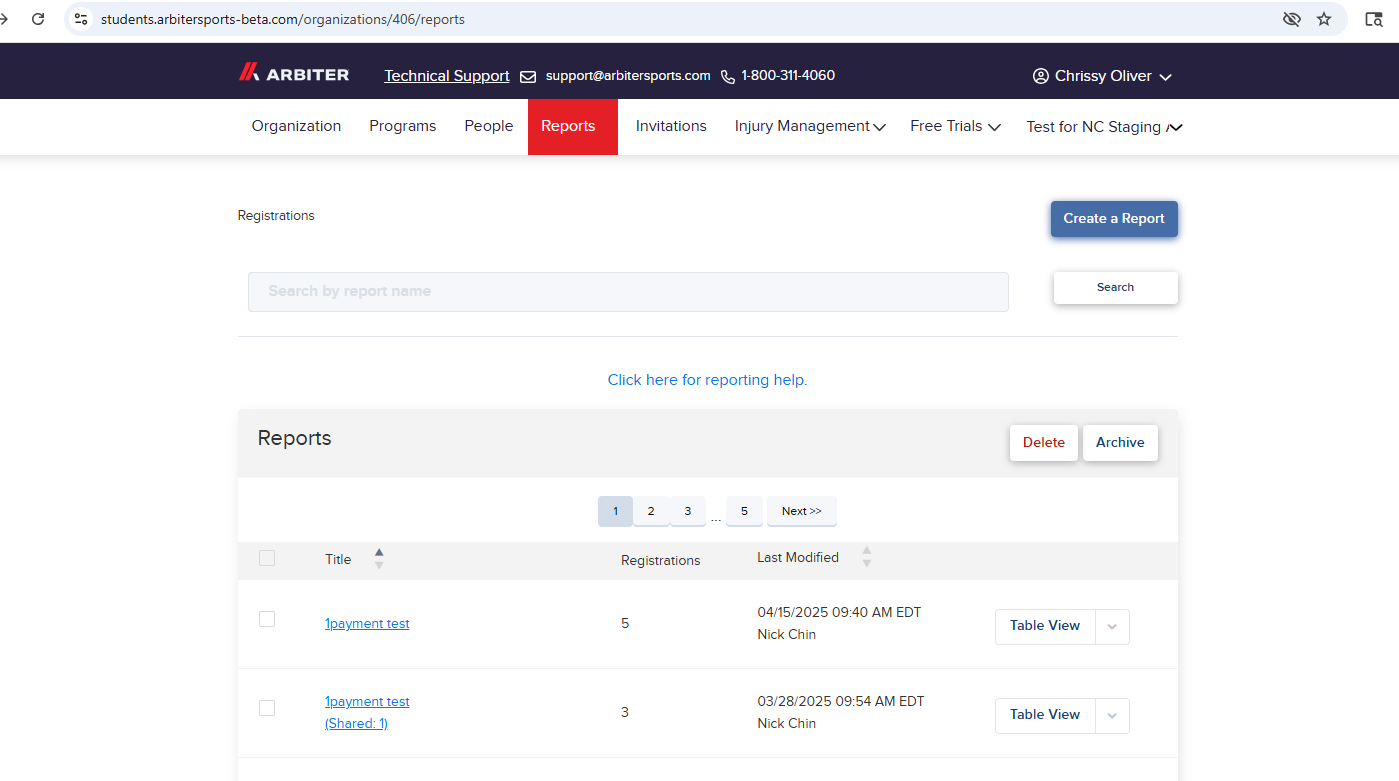Click the eye-slash tracking icon in address bar
The image size is (1399, 781).
click(1292, 19)
